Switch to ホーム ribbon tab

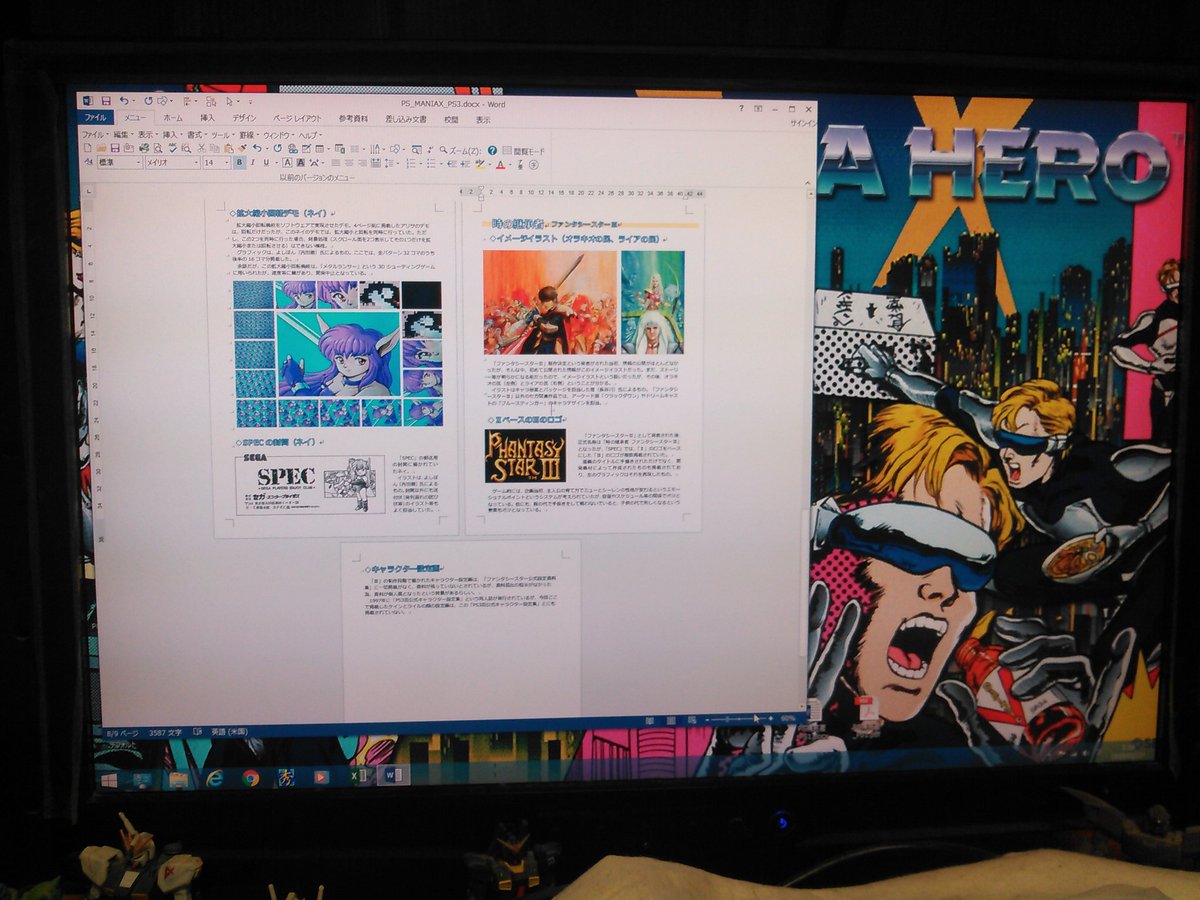point(173,118)
